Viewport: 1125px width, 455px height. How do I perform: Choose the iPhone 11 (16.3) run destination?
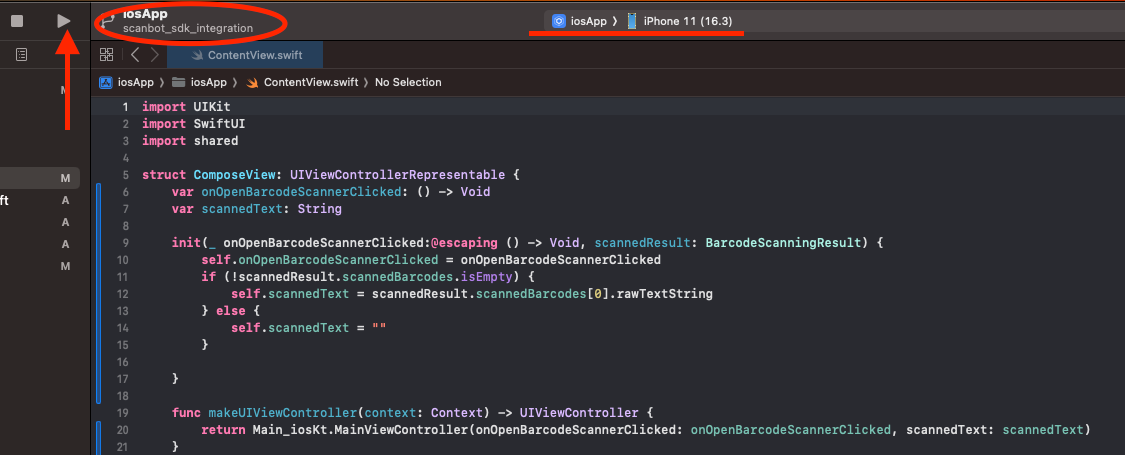coord(687,21)
